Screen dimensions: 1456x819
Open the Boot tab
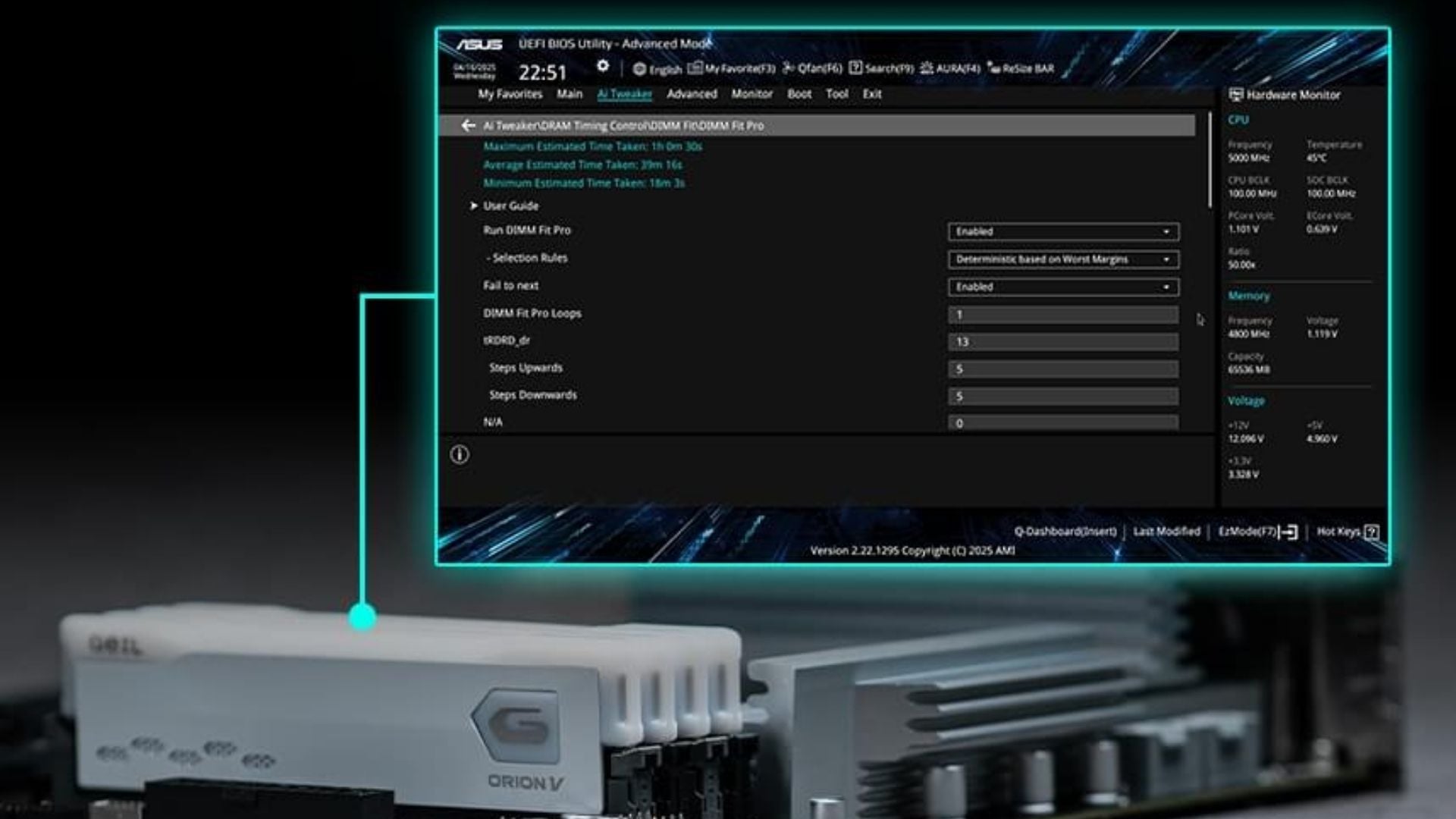coord(799,94)
